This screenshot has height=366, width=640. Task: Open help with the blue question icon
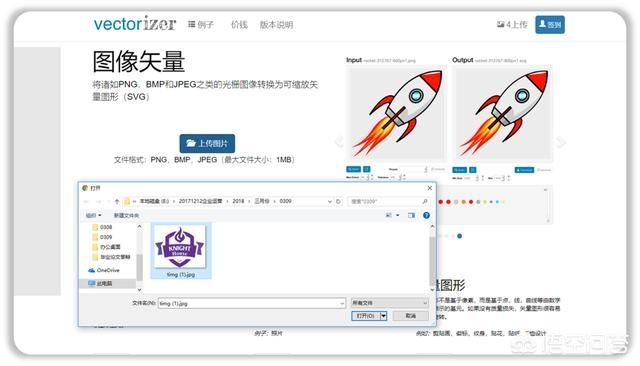pyautogui.click(x=426, y=215)
